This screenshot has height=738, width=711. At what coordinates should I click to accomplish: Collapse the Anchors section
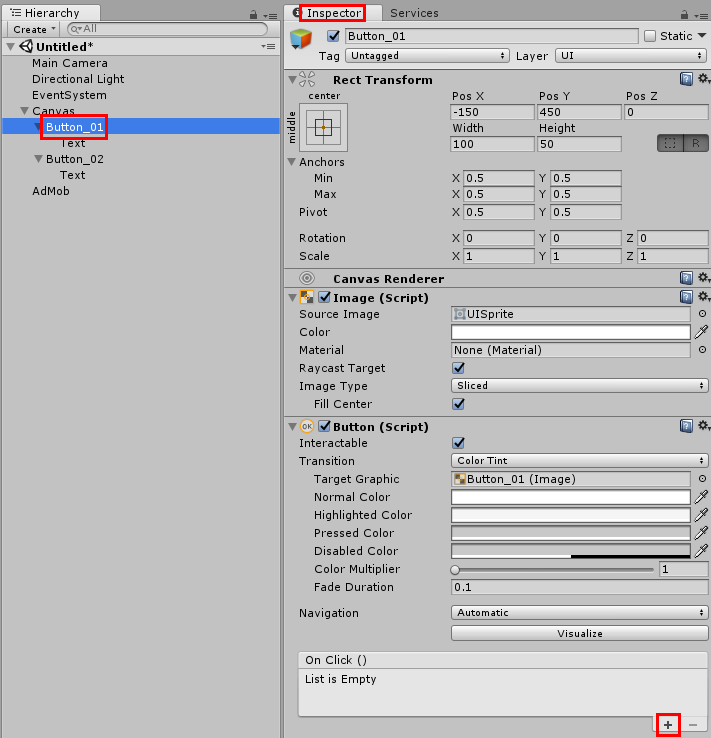click(292, 162)
